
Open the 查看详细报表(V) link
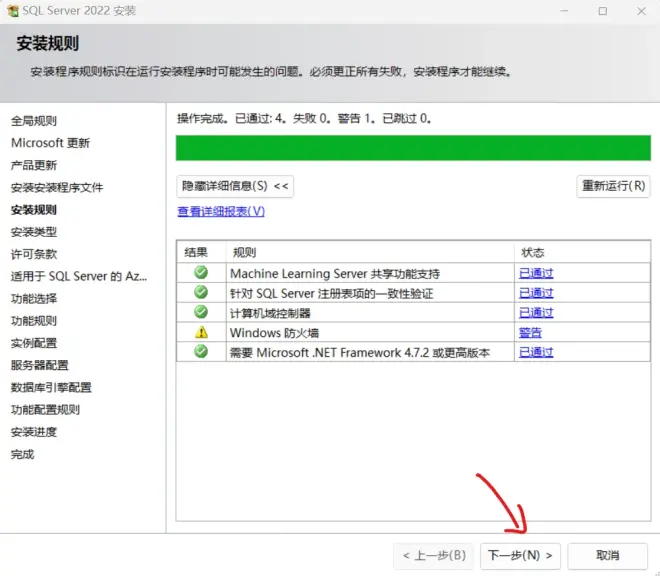(x=221, y=211)
